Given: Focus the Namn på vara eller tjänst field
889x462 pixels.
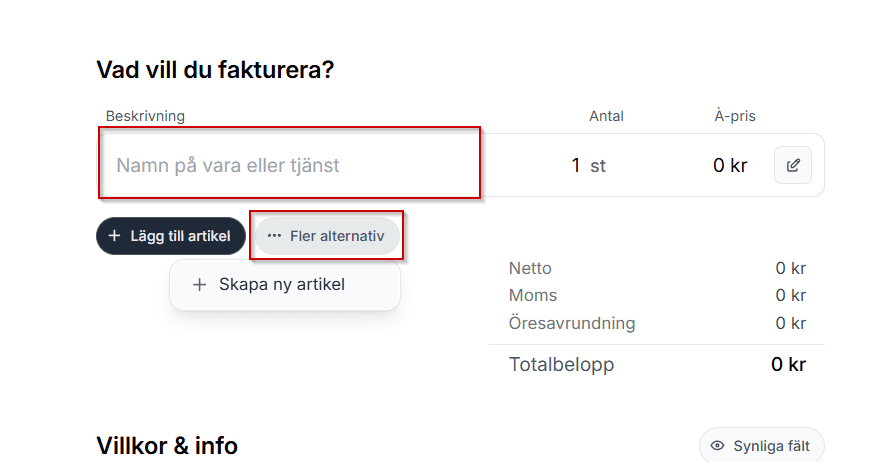Looking at the screenshot, I should pyautogui.click(x=289, y=165).
